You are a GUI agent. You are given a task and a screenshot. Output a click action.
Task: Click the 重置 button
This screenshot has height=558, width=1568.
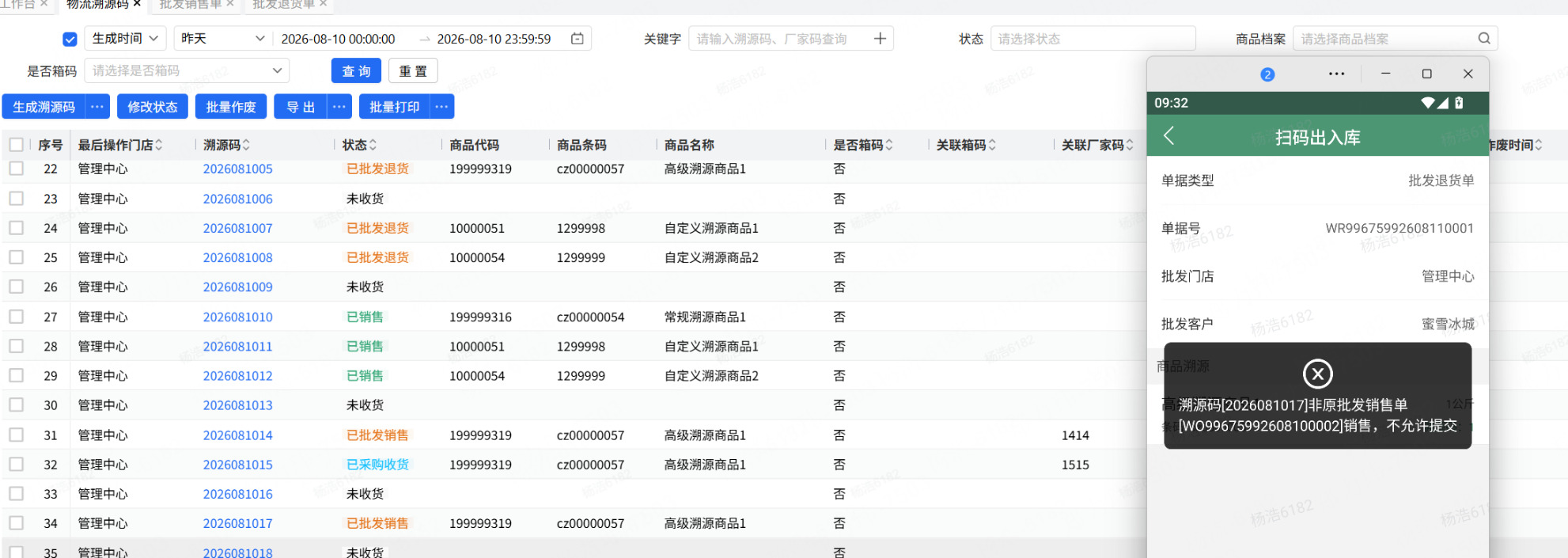tap(413, 70)
